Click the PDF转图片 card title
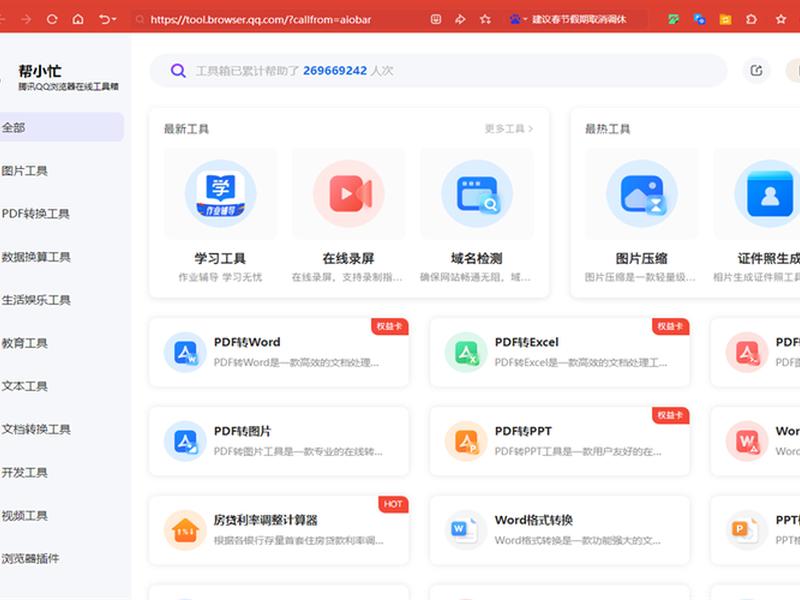The width and height of the screenshot is (800, 600). point(242,431)
